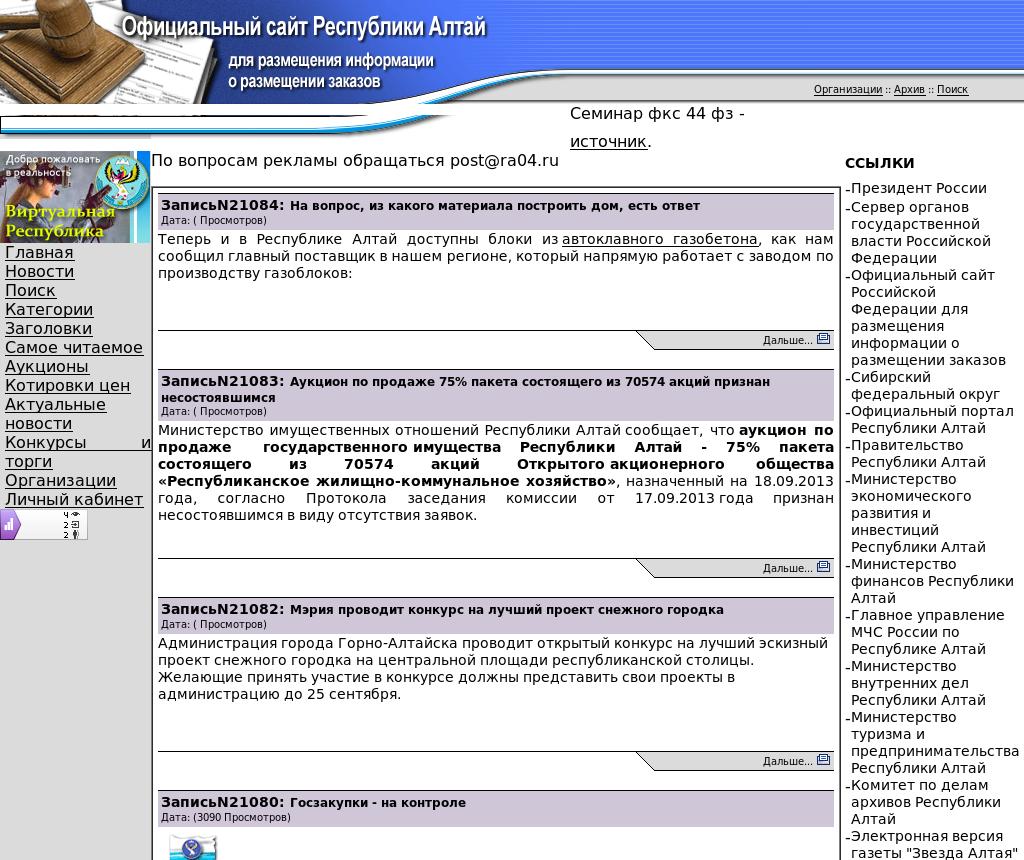Open Министерство туризма и предпринимательства link
Screen dimensions: 1024x860
935,742
